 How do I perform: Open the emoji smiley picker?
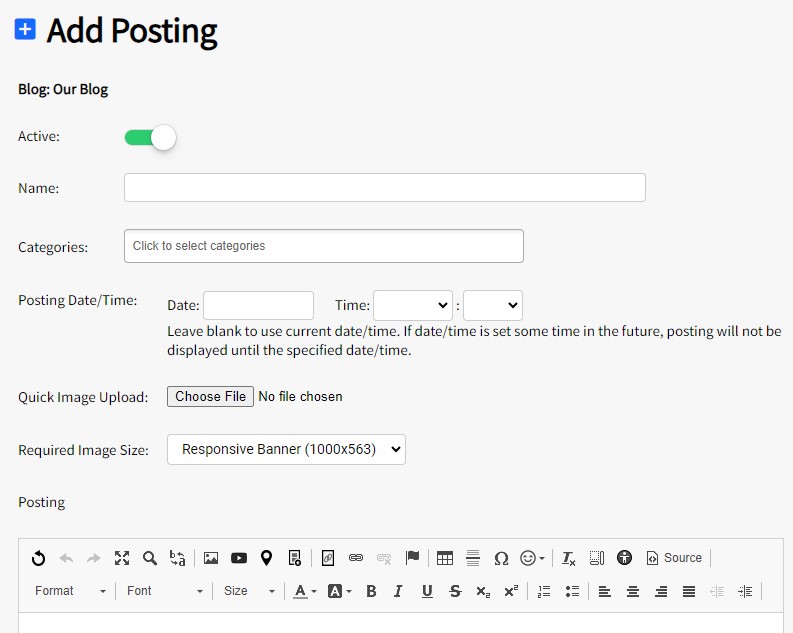(532, 558)
